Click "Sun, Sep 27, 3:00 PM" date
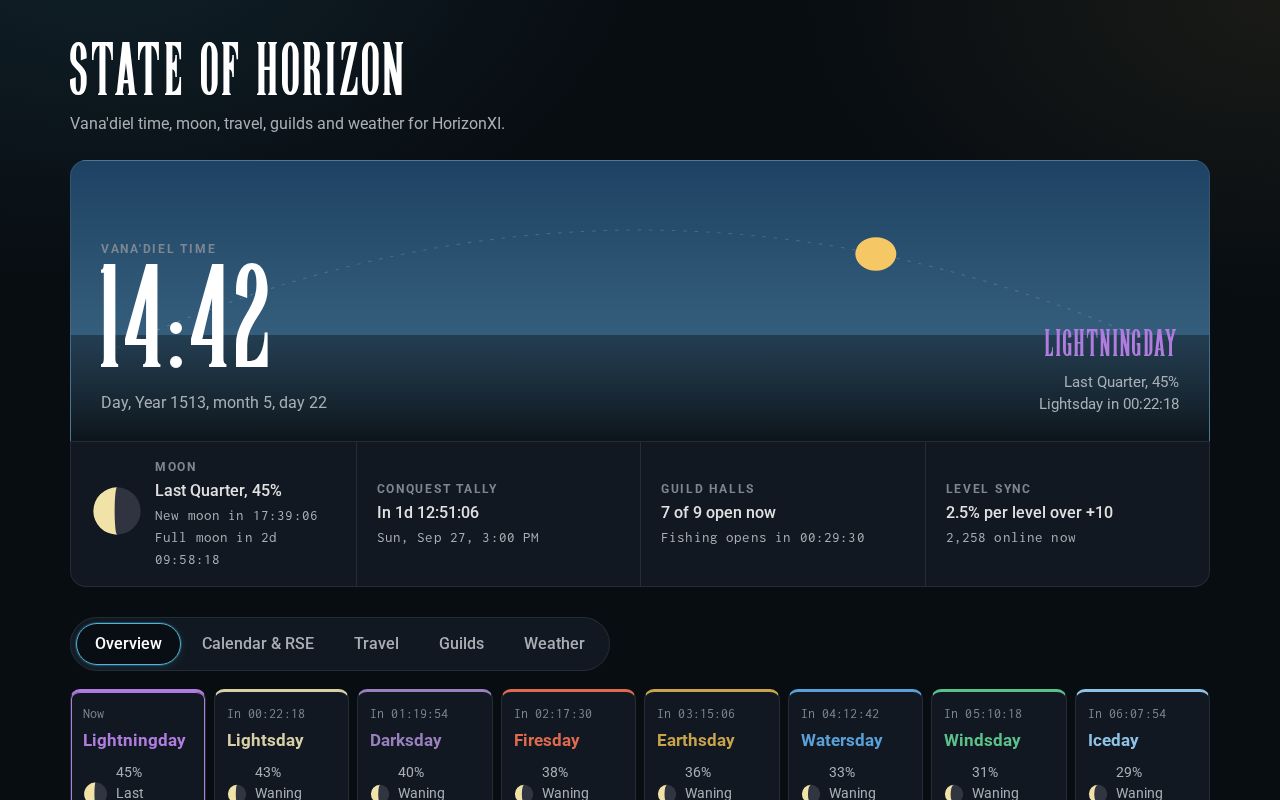This screenshot has height=800, width=1280. [458, 538]
